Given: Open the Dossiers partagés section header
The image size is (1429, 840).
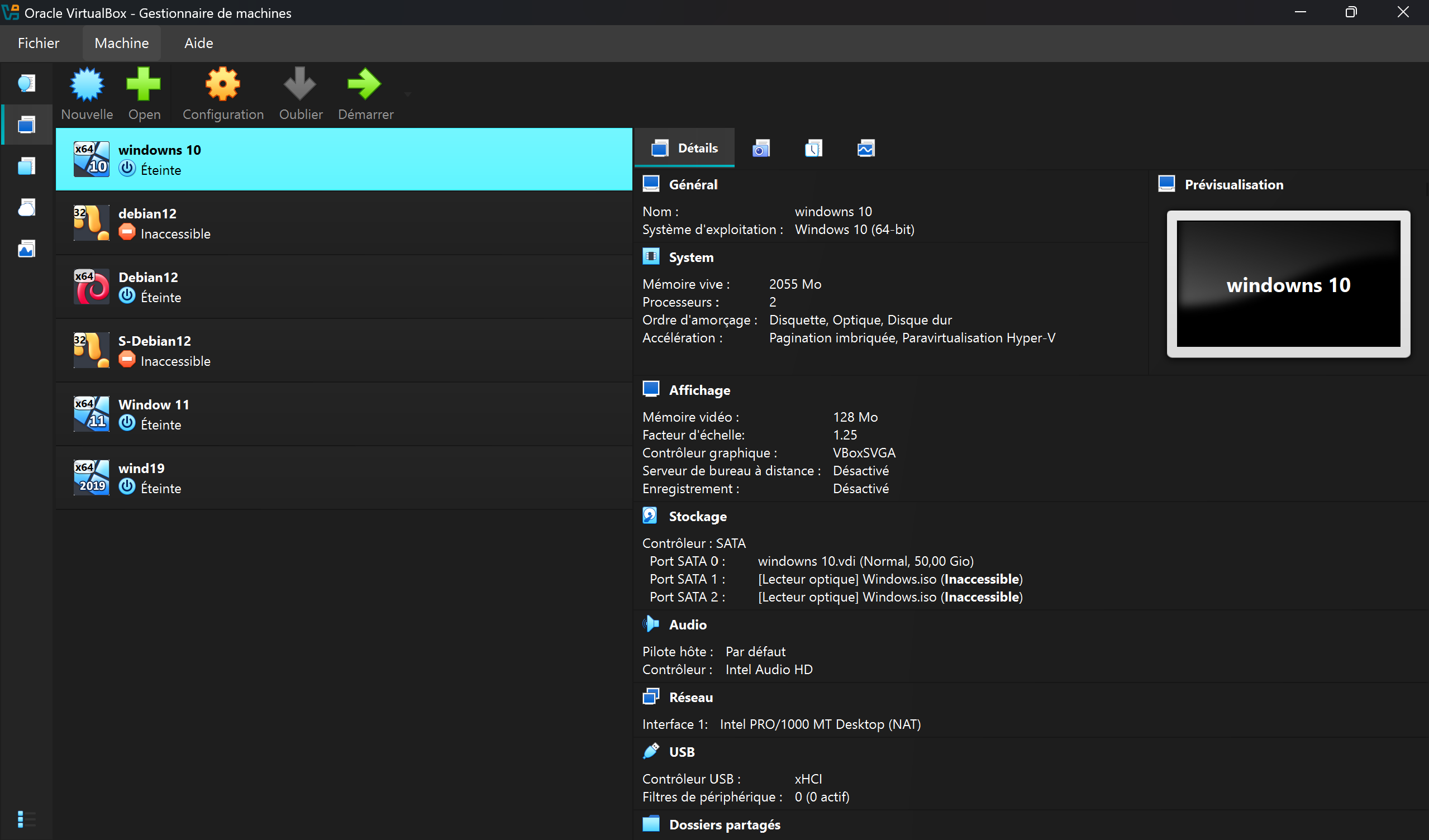Looking at the screenshot, I should [725, 825].
